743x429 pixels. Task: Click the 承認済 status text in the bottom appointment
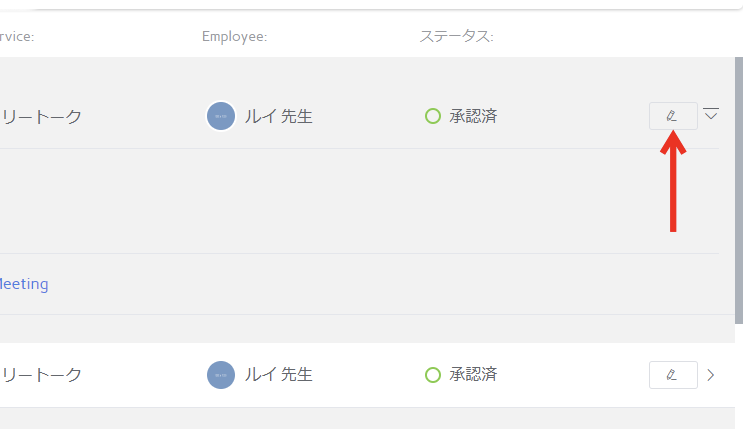coord(473,374)
